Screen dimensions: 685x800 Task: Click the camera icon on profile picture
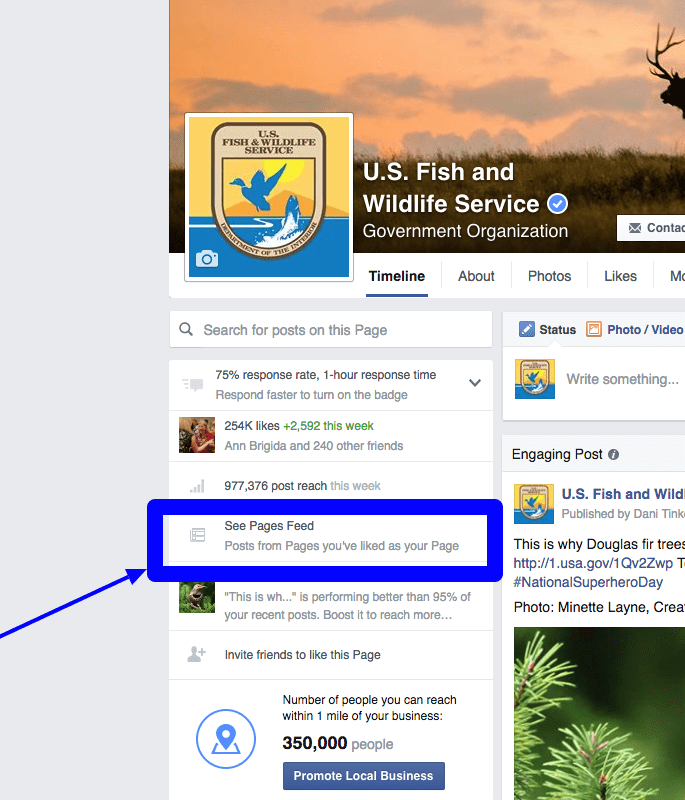[207, 259]
